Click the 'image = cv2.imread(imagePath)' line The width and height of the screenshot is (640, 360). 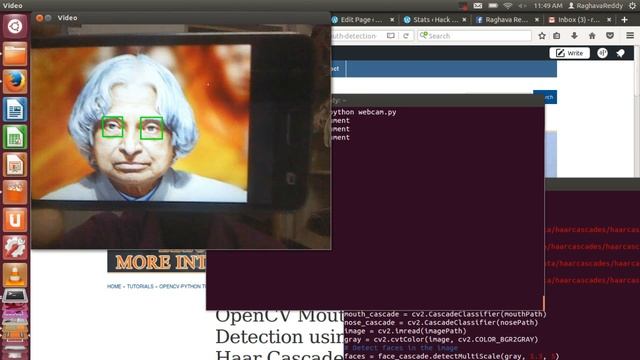pyautogui.click(x=405, y=331)
